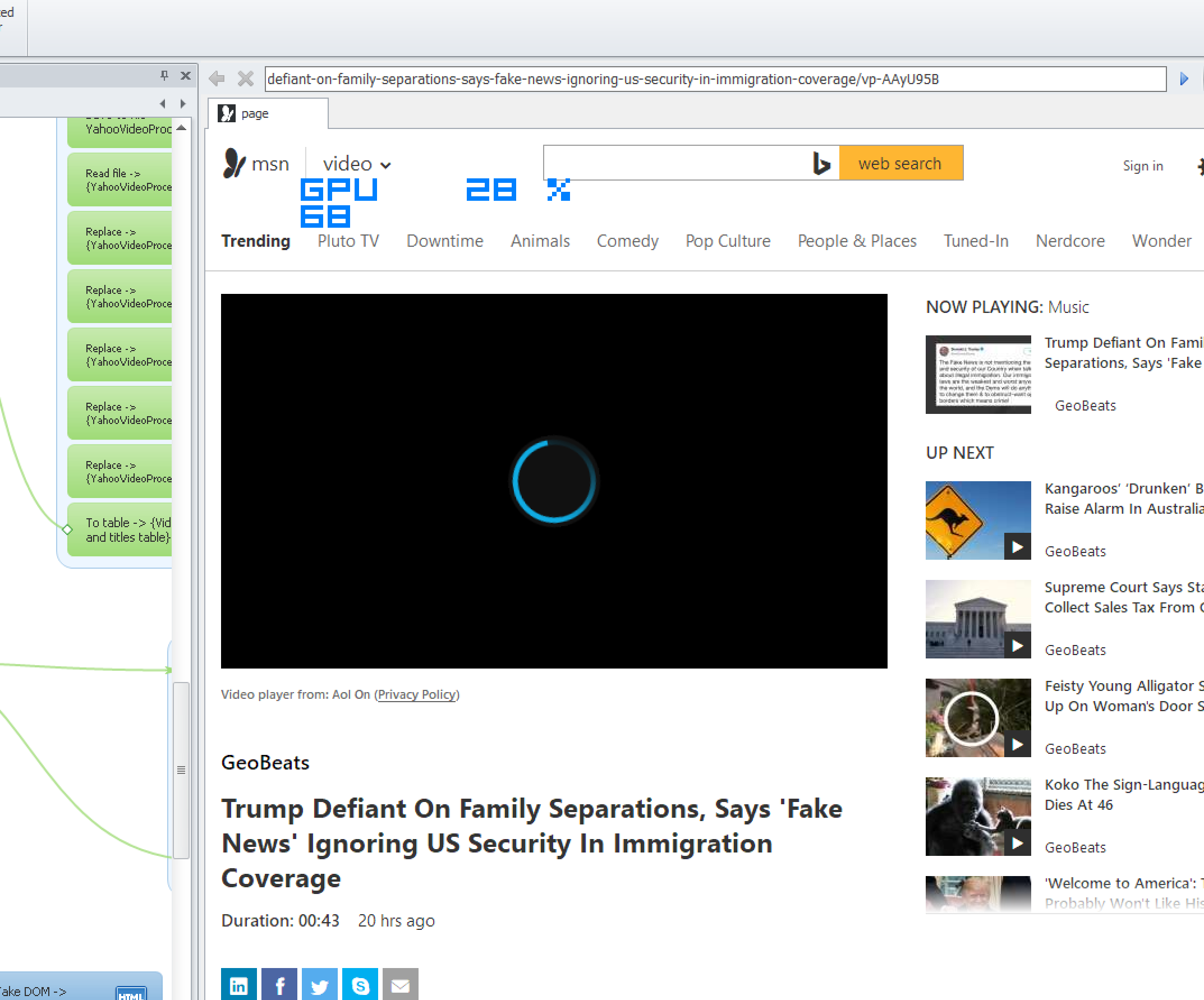Click the loading video player area
This screenshot has height=1000, width=1204.
click(x=554, y=481)
